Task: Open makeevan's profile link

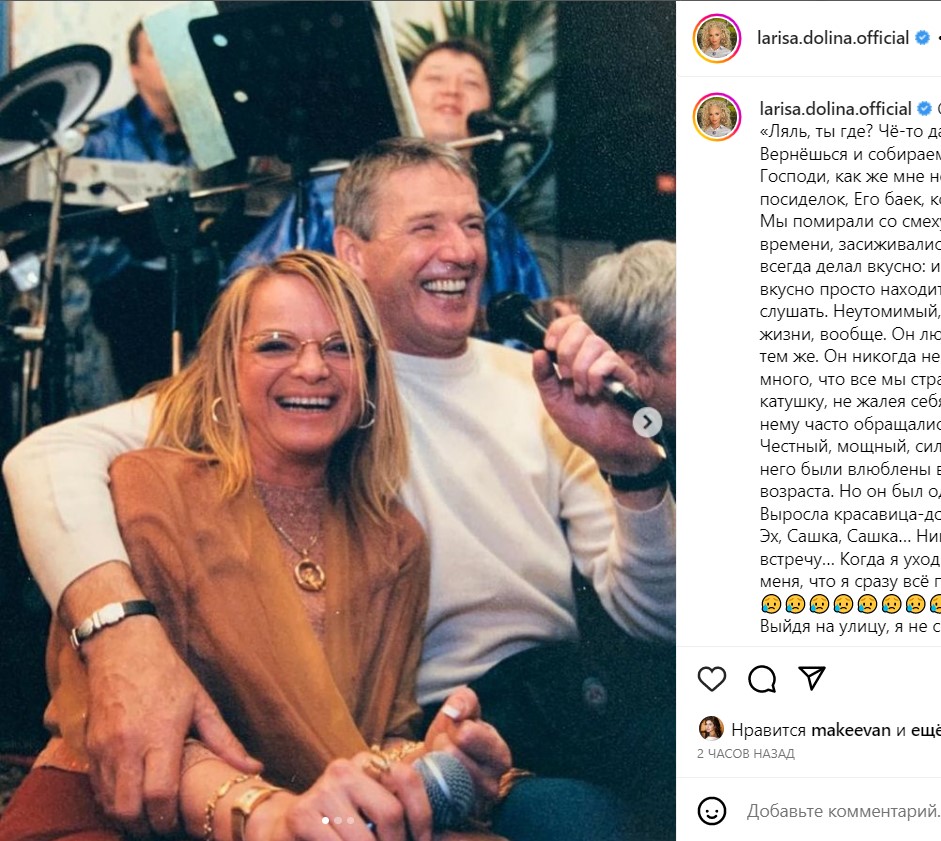Action: pyautogui.click(x=853, y=730)
